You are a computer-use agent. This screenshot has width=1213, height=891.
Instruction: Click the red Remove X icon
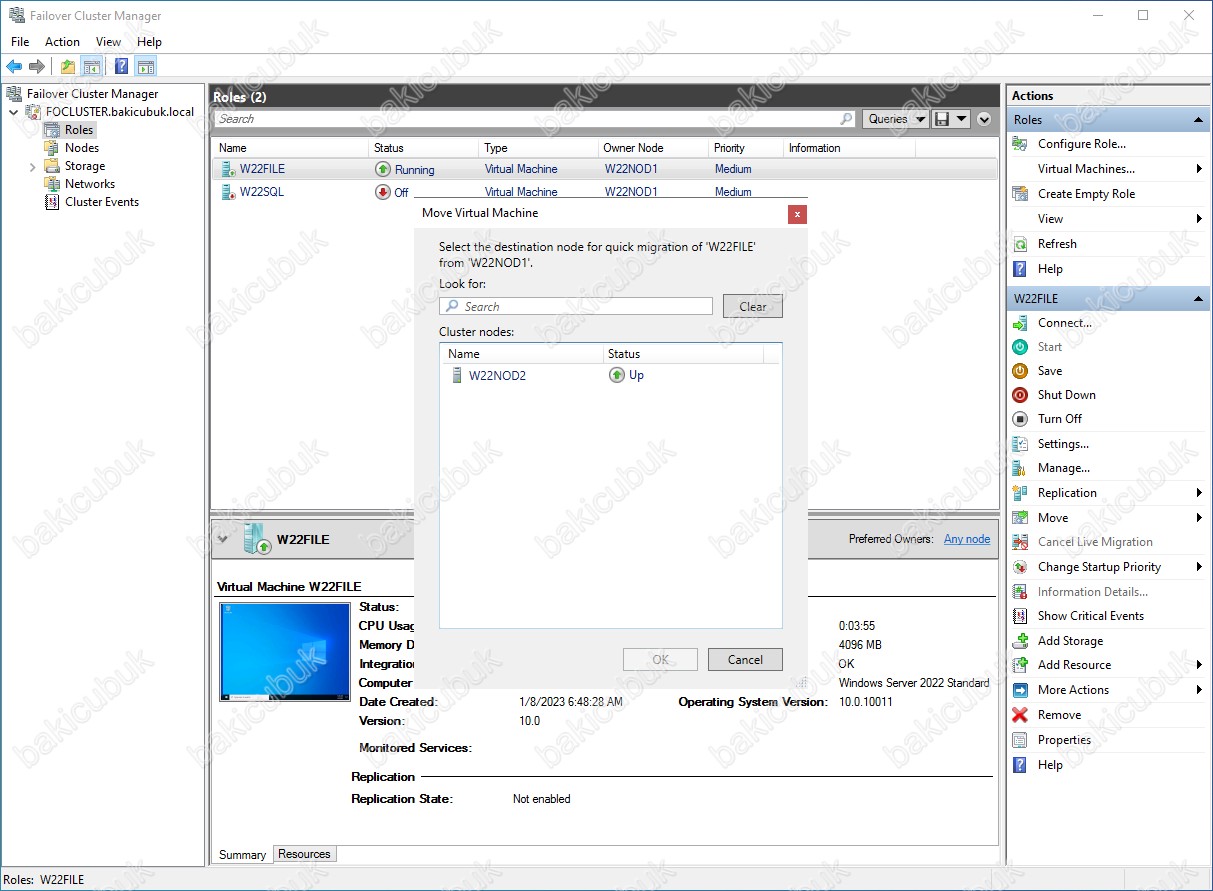pyautogui.click(x=1020, y=715)
